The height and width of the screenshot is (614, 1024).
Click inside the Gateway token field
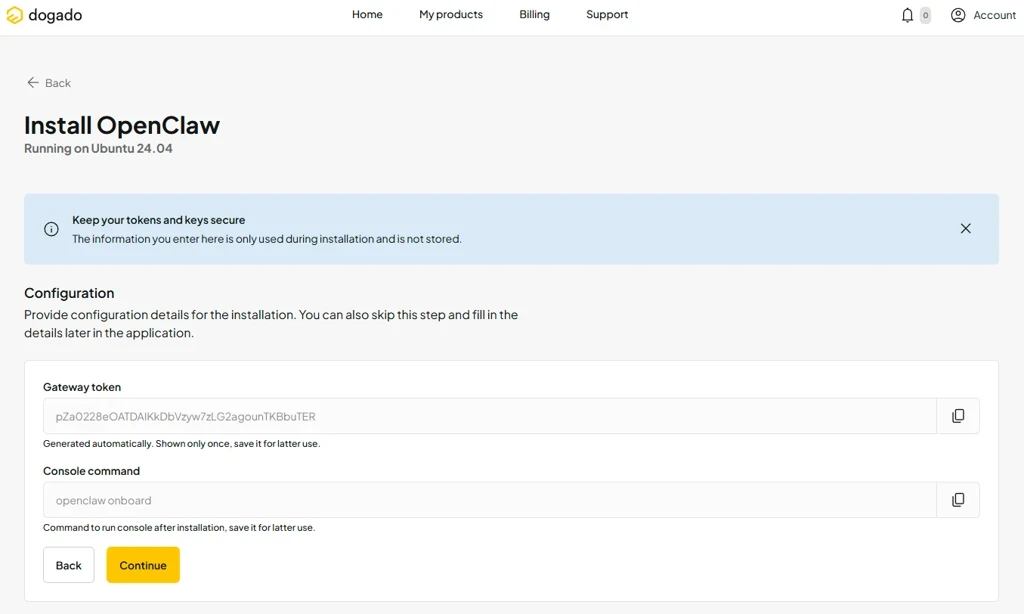pos(490,416)
